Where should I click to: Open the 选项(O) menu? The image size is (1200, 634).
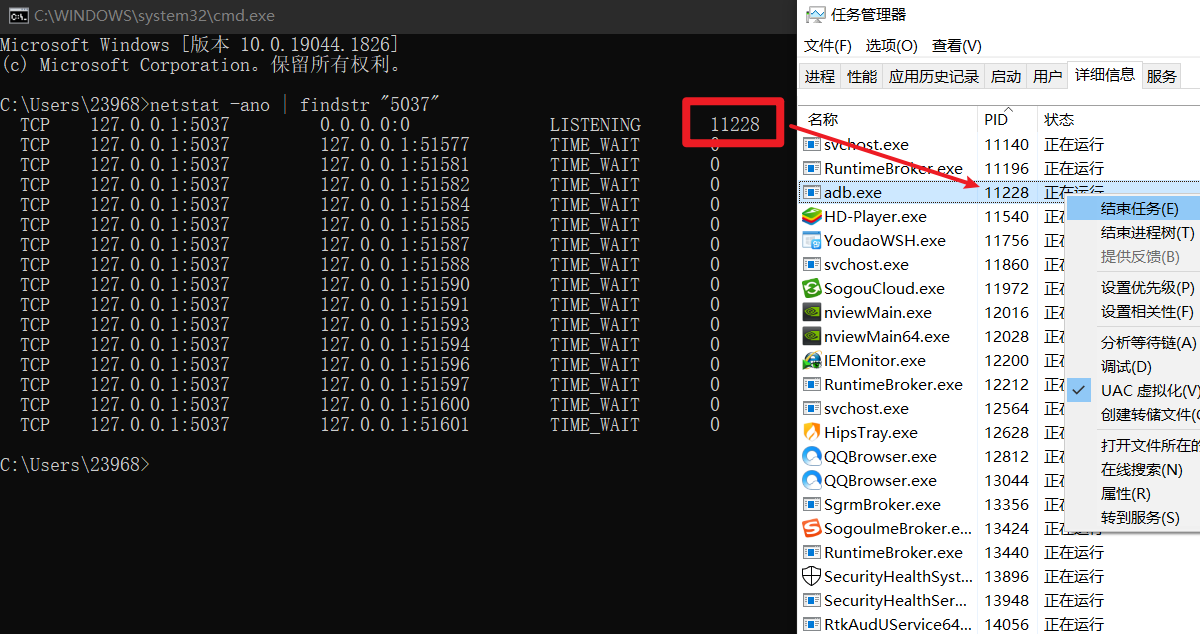point(891,46)
